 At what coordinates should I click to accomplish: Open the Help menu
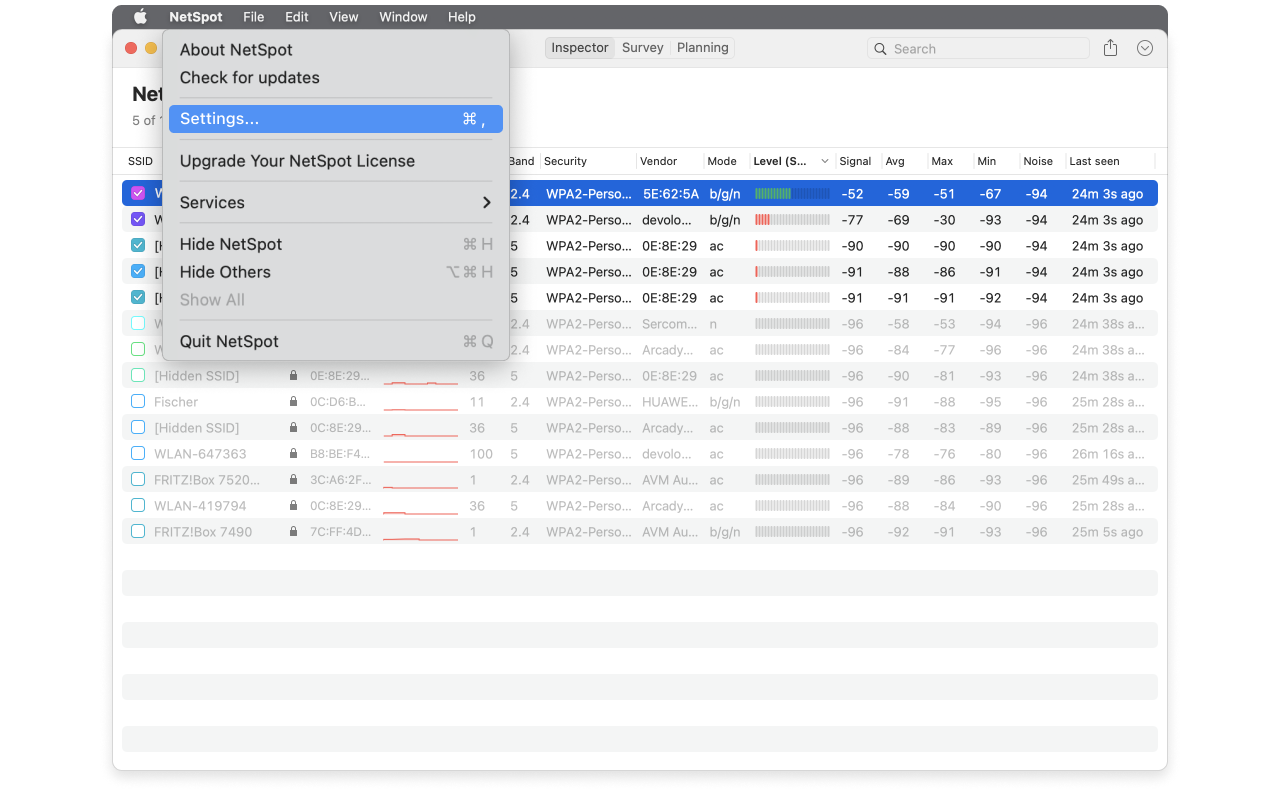[x=462, y=17]
